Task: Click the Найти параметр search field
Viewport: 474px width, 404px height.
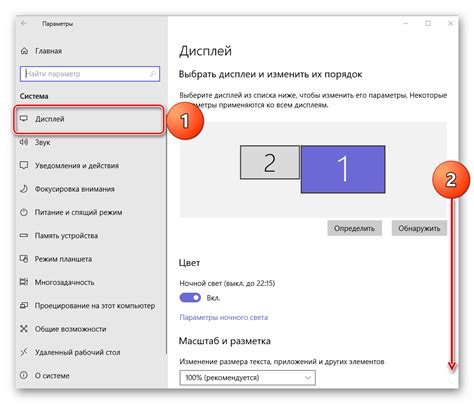Action: pos(90,74)
